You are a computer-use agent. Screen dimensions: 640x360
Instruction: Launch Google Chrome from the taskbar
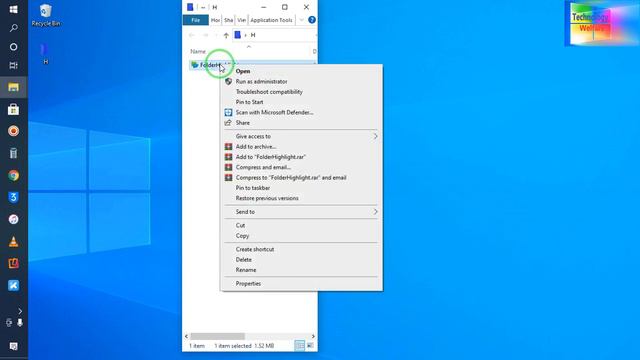point(13,175)
